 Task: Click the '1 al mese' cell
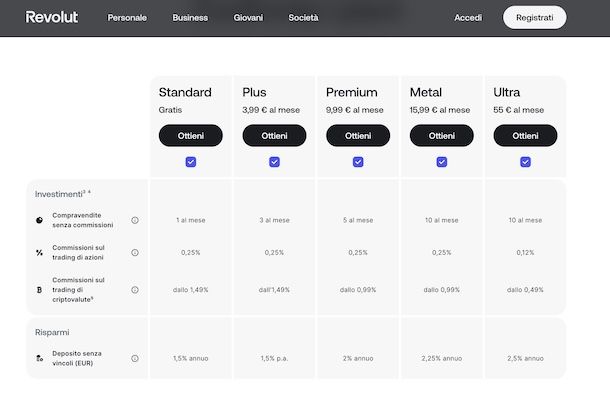tap(191, 220)
